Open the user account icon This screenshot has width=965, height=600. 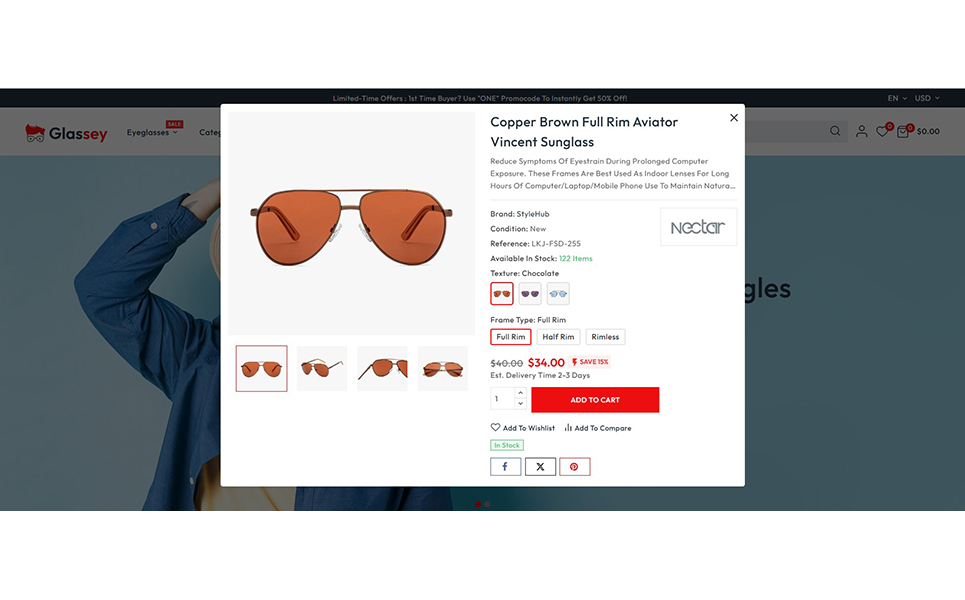862,131
